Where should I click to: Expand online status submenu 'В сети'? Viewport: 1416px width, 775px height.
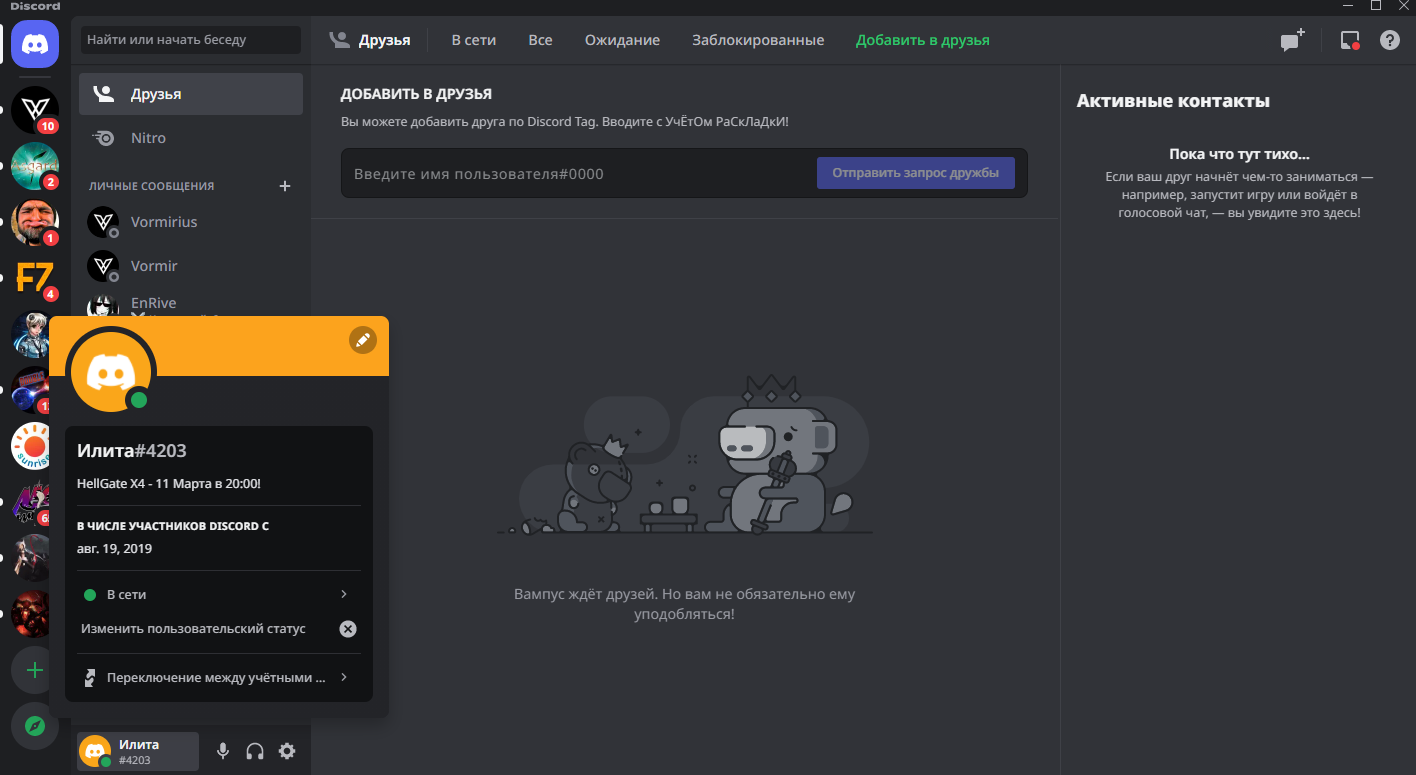(219, 594)
